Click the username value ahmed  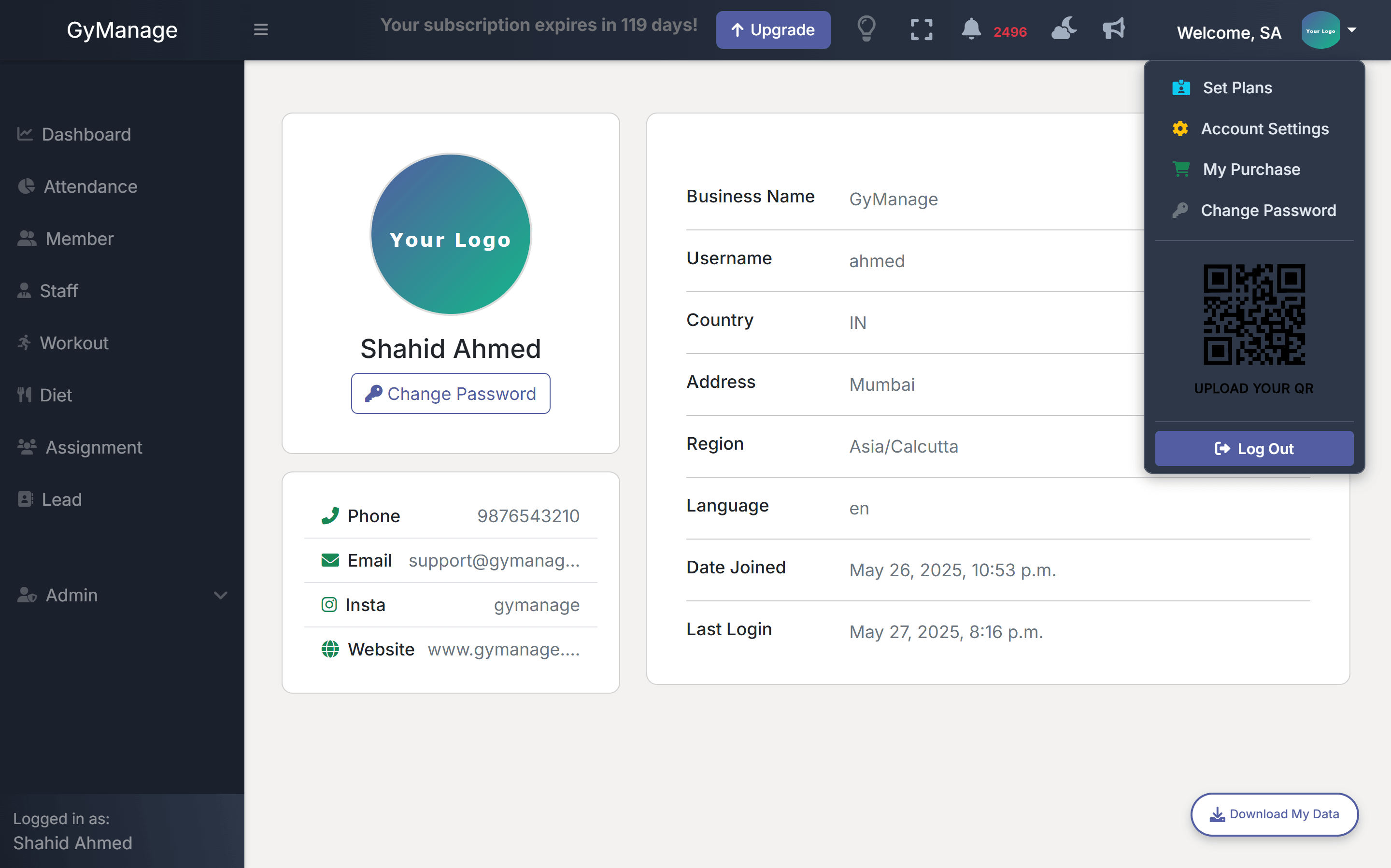(877, 261)
